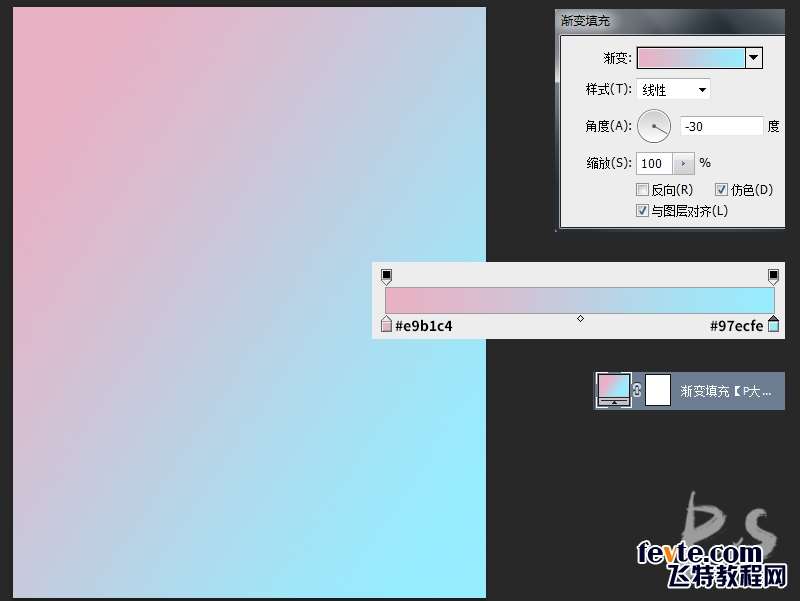This screenshot has width=800, height=601.
Task: Click the #e9b1c4 hex label
Action: (x=423, y=326)
